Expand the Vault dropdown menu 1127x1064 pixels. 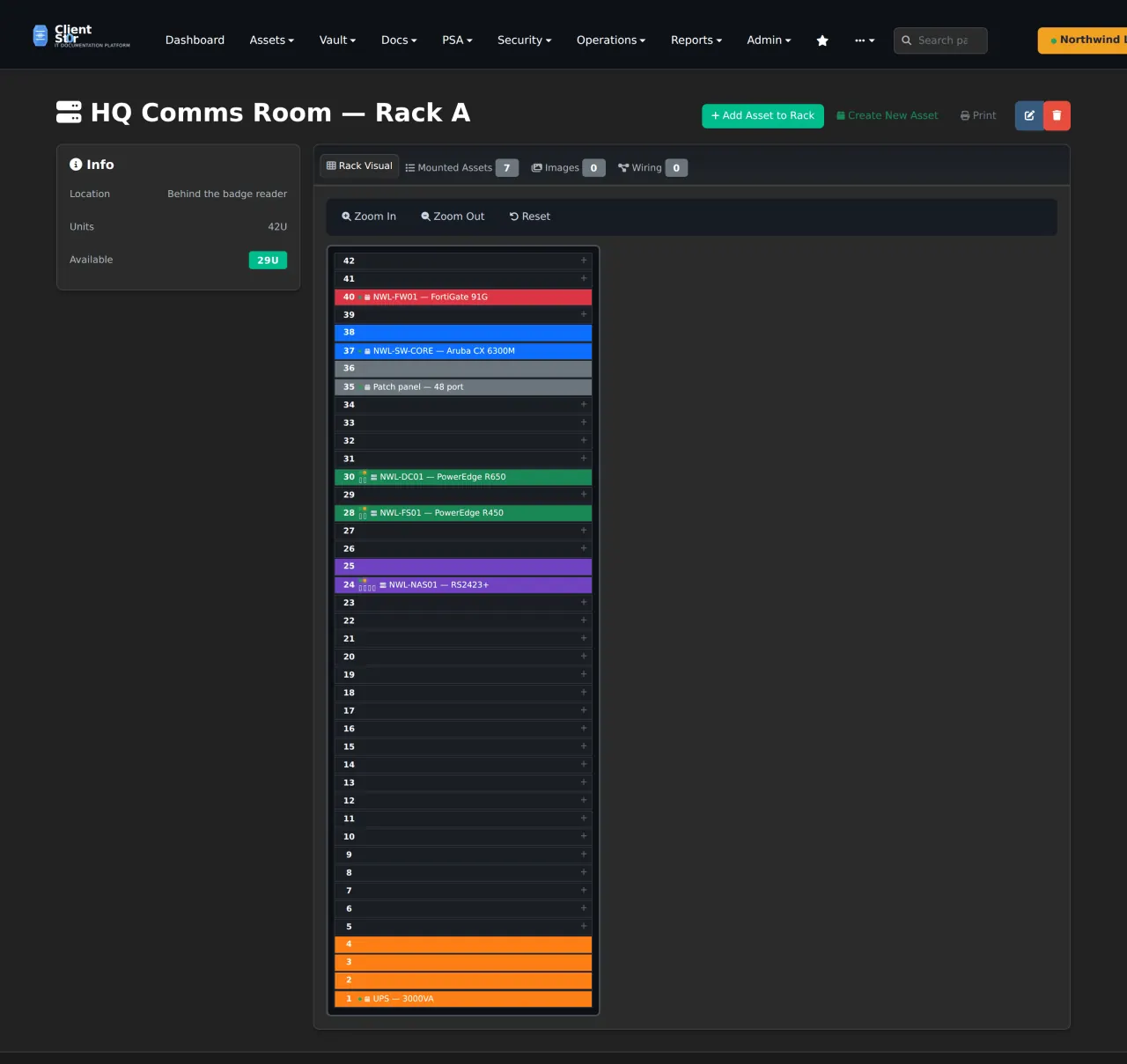pyautogui.click(x=337, y=40)
